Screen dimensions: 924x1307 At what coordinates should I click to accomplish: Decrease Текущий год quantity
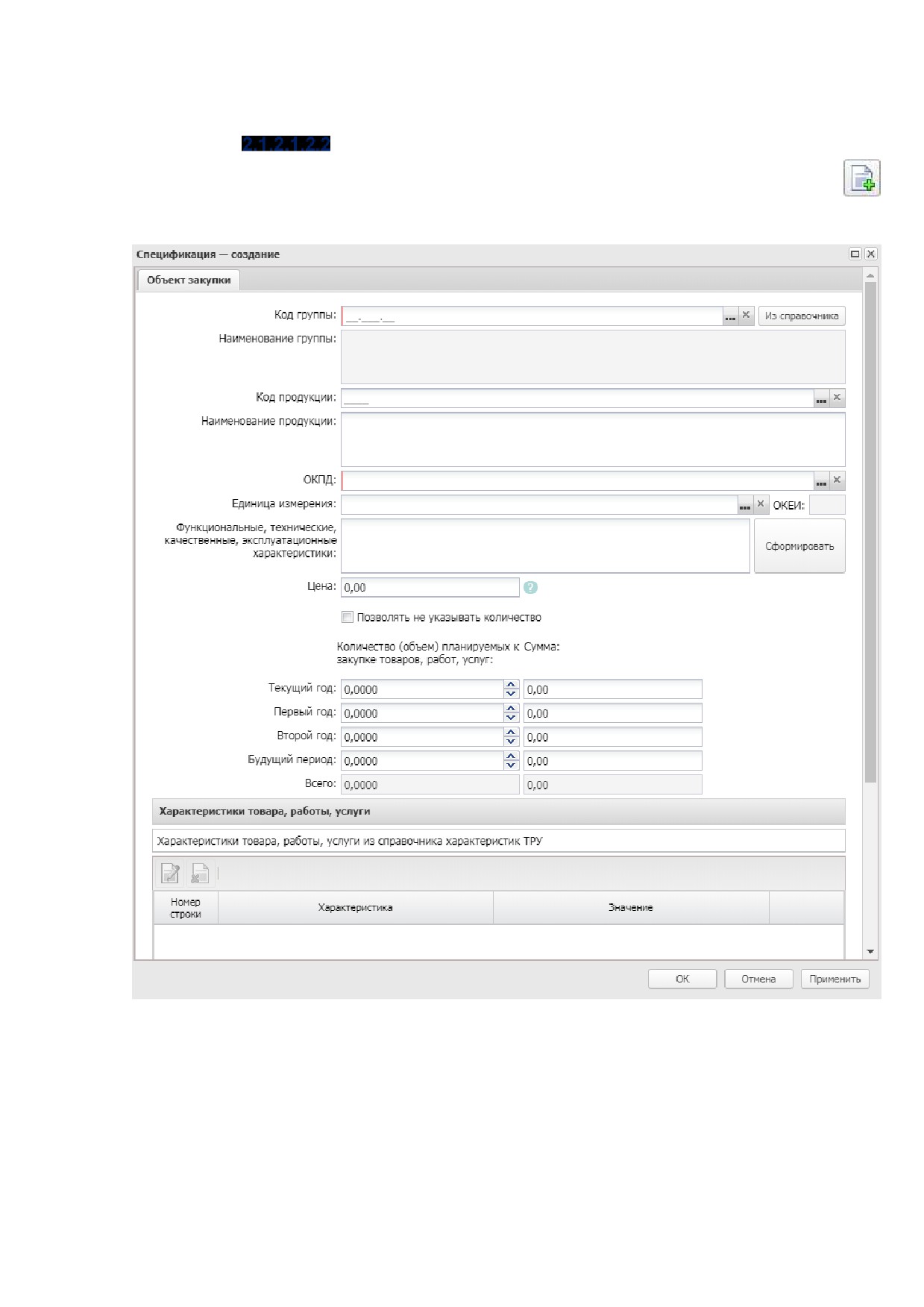(511, 694)
